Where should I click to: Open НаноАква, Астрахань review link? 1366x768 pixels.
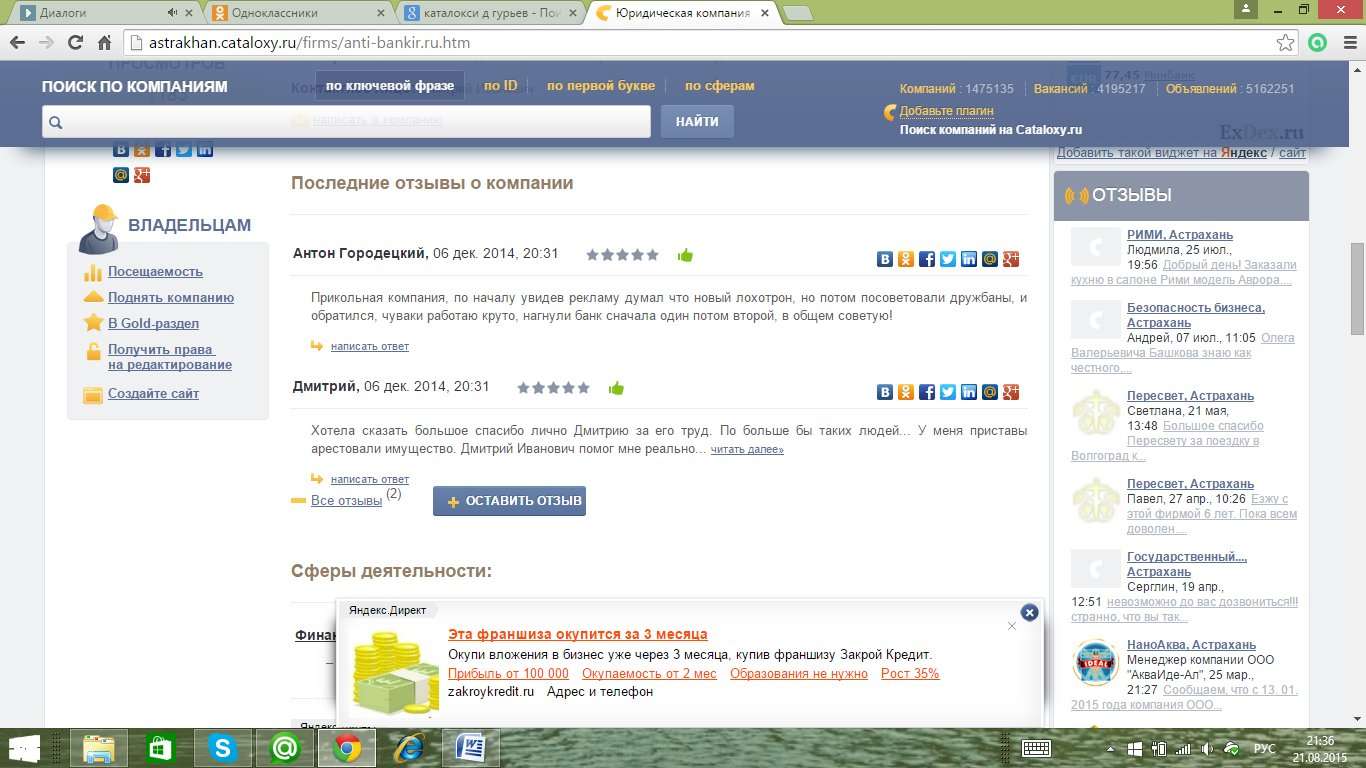click(x=1191, y=645)
